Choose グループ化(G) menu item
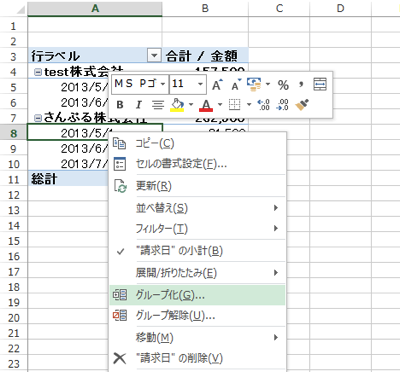Screen dimensions: 400x372 click(x=198, y=295)
